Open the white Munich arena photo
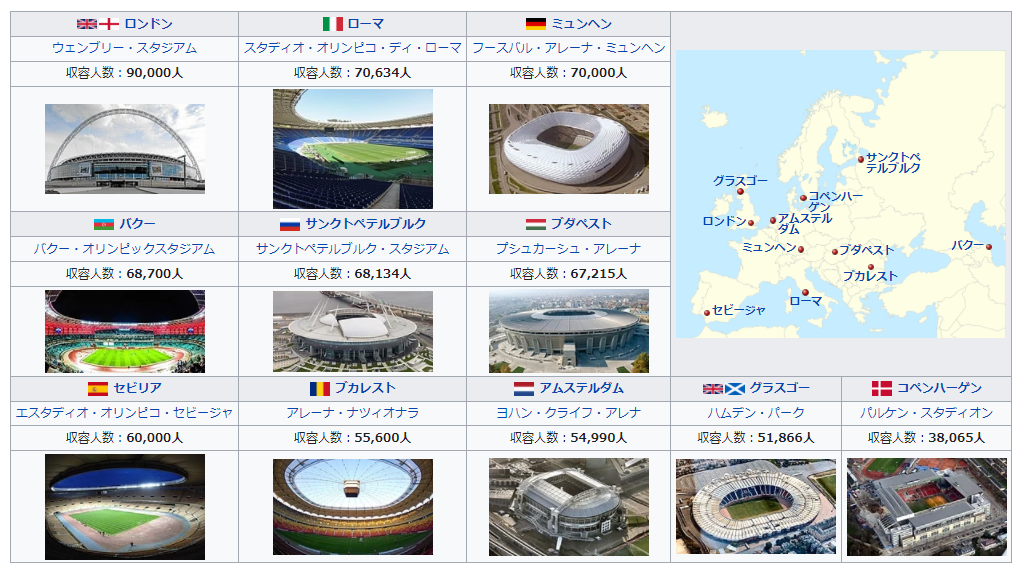This screenshot has width=1027, height=575. click(x=569, y=149)
